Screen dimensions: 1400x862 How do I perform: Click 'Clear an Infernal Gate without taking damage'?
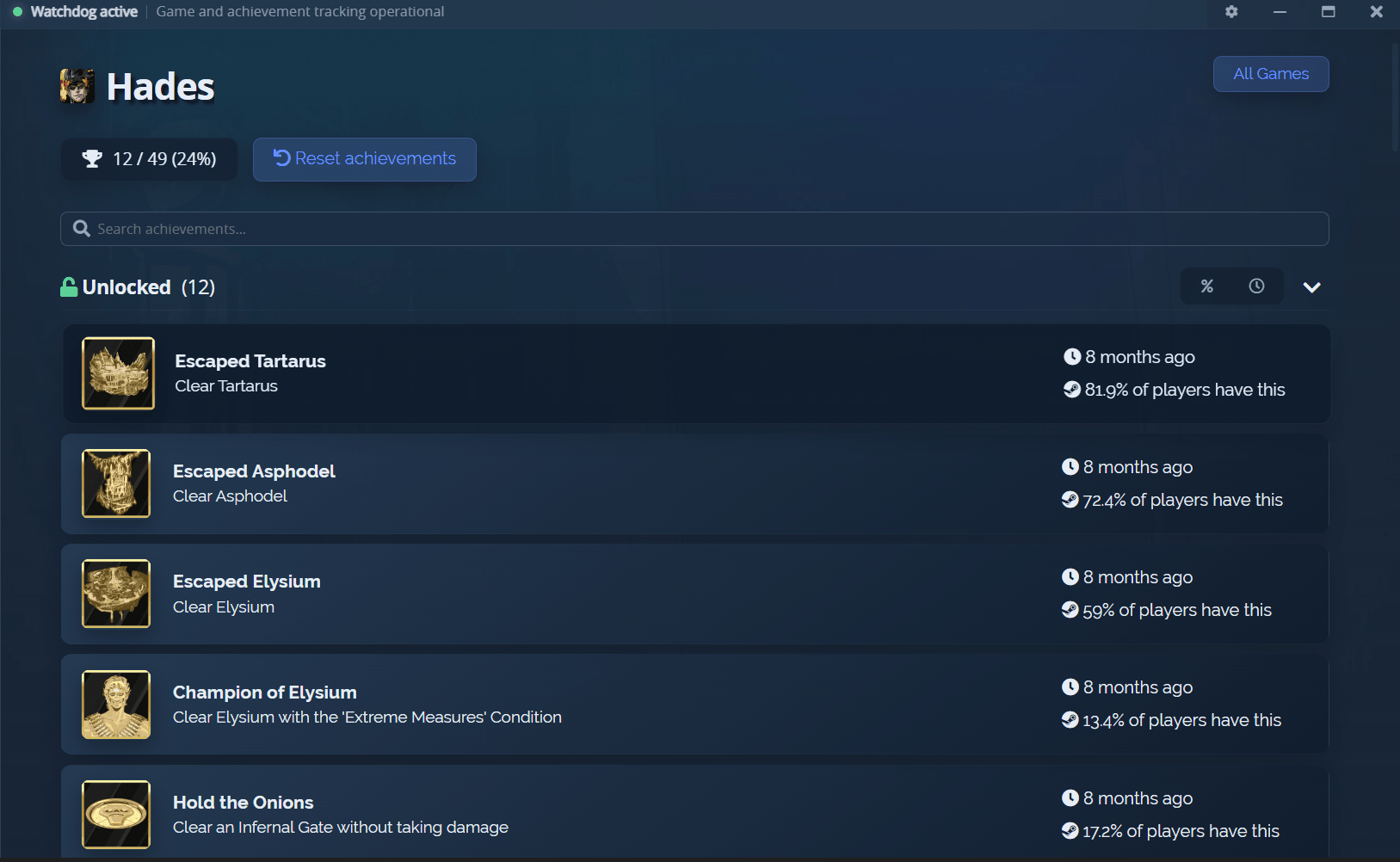(x=341, y=828)
